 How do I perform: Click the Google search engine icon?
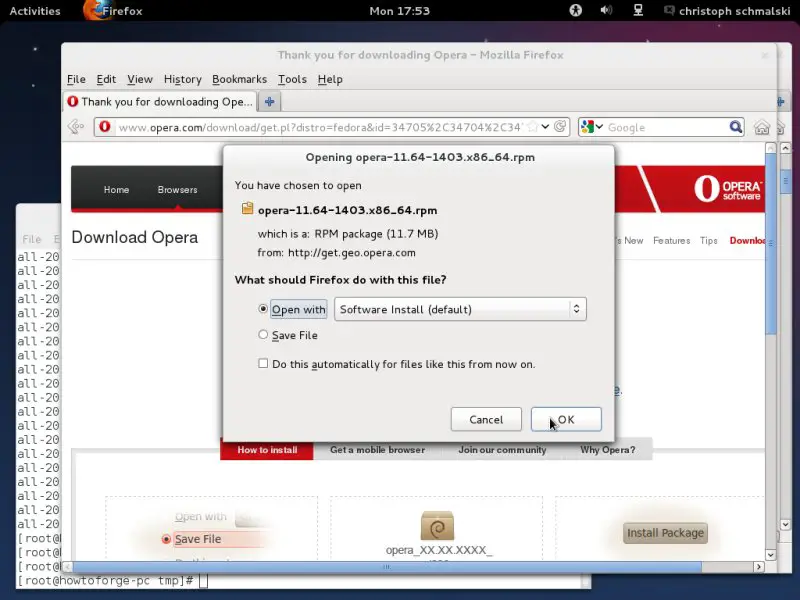pyautogui.click(x=587, y=127)
